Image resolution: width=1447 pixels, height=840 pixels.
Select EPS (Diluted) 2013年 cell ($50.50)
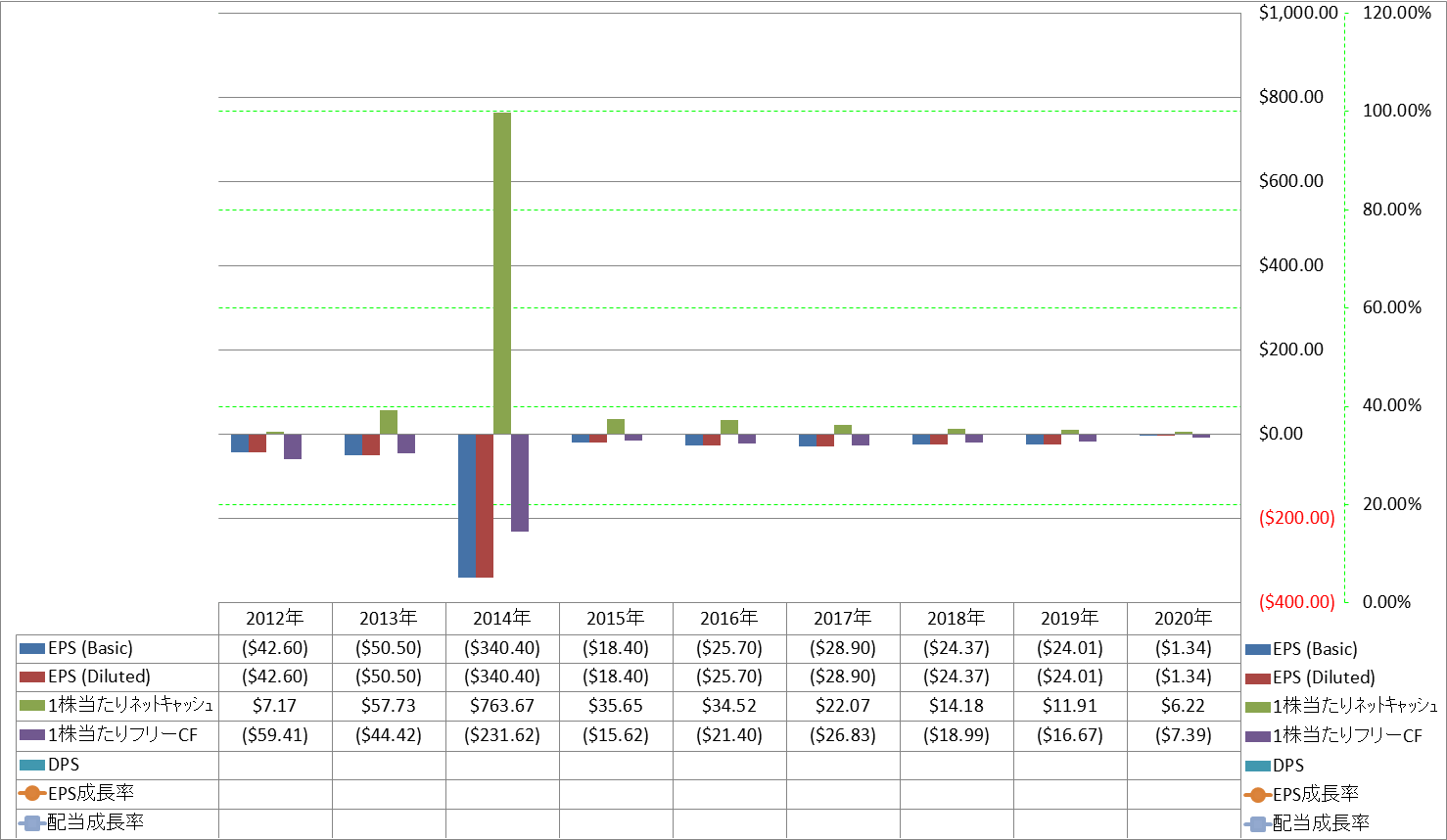(389, 677)
